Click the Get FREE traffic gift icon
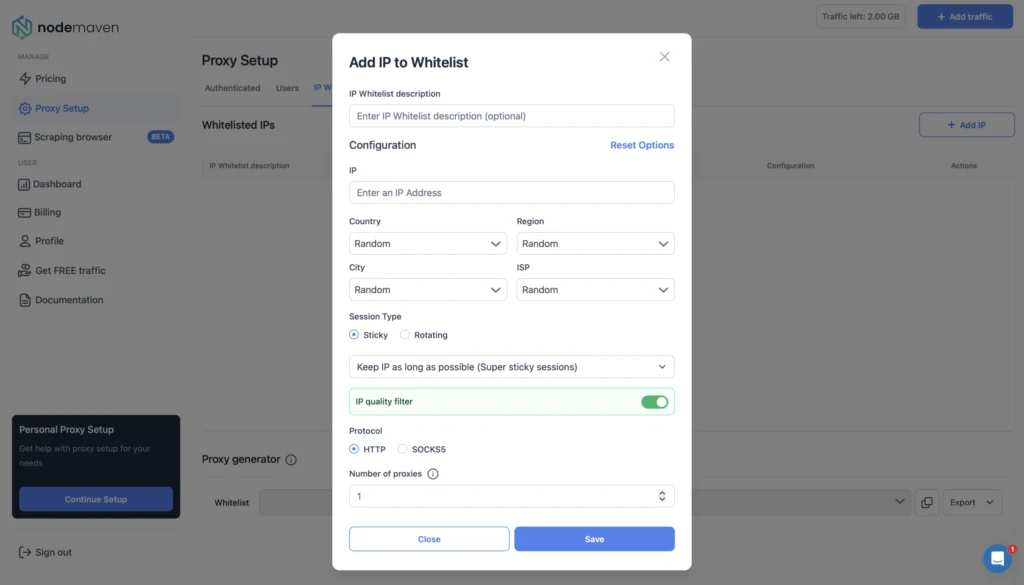Viewport: 1024px width, 585px height. pyautogui.click(x=24, y=270)
